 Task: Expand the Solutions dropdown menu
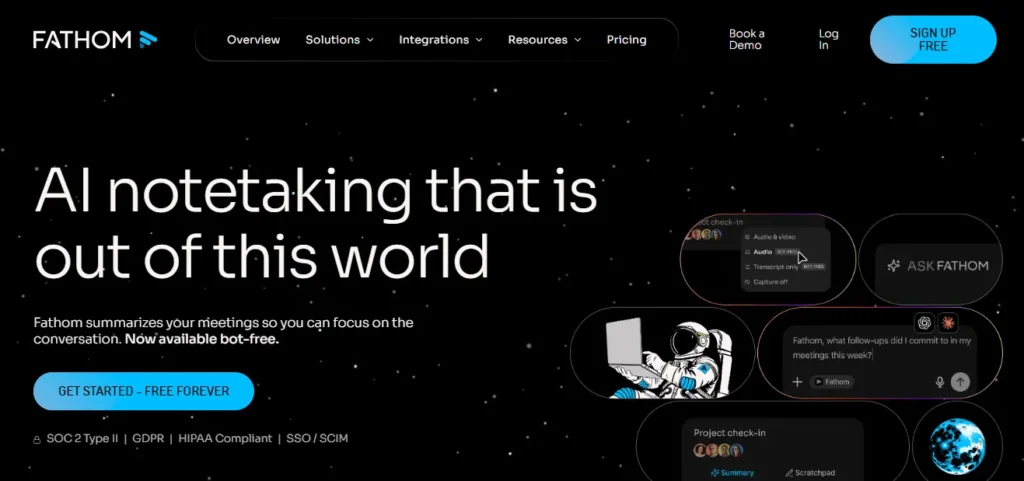coord(340,40)
